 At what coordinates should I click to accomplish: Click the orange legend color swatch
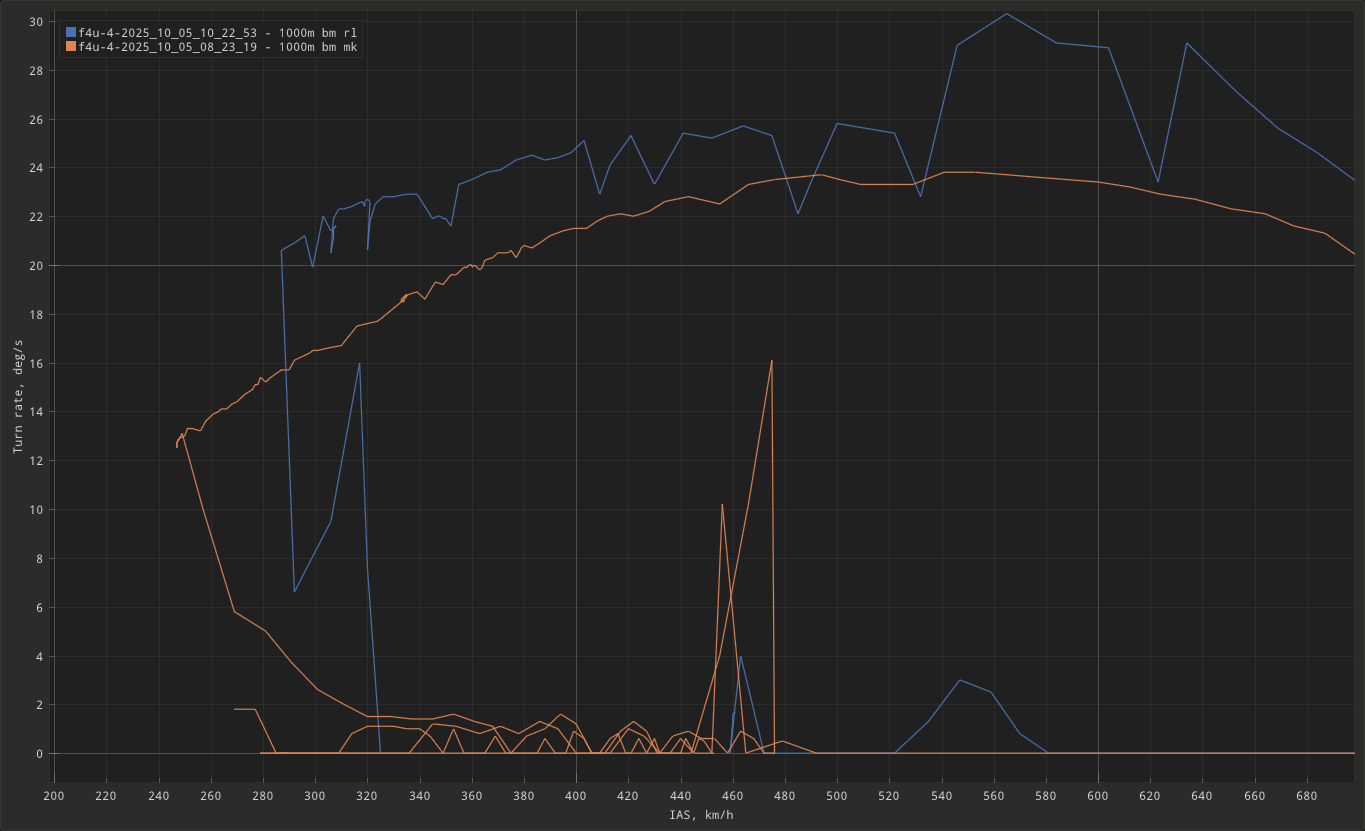pyautogui.click(x=70, y=47)
